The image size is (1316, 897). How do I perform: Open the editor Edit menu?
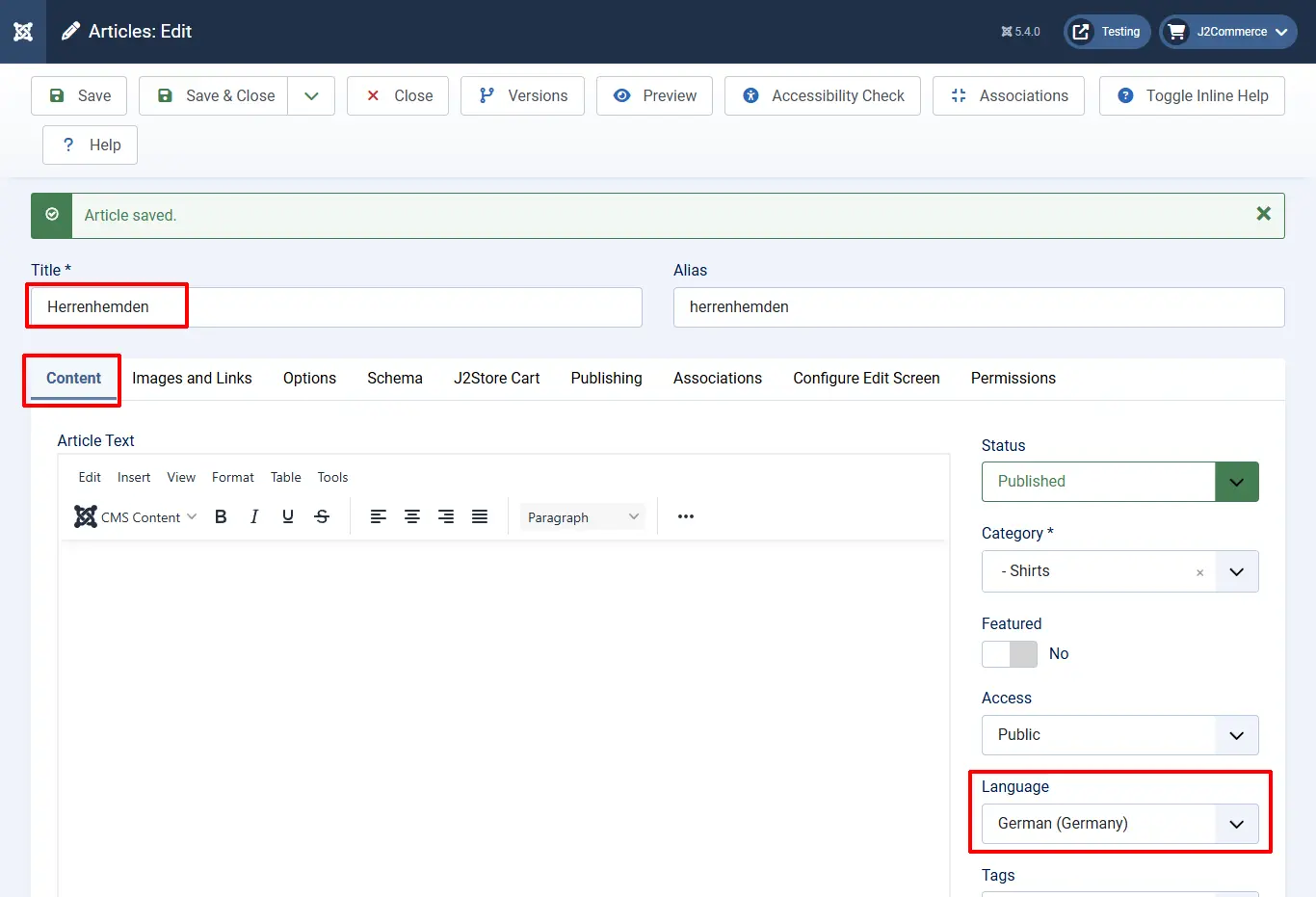tap(90, 477)
